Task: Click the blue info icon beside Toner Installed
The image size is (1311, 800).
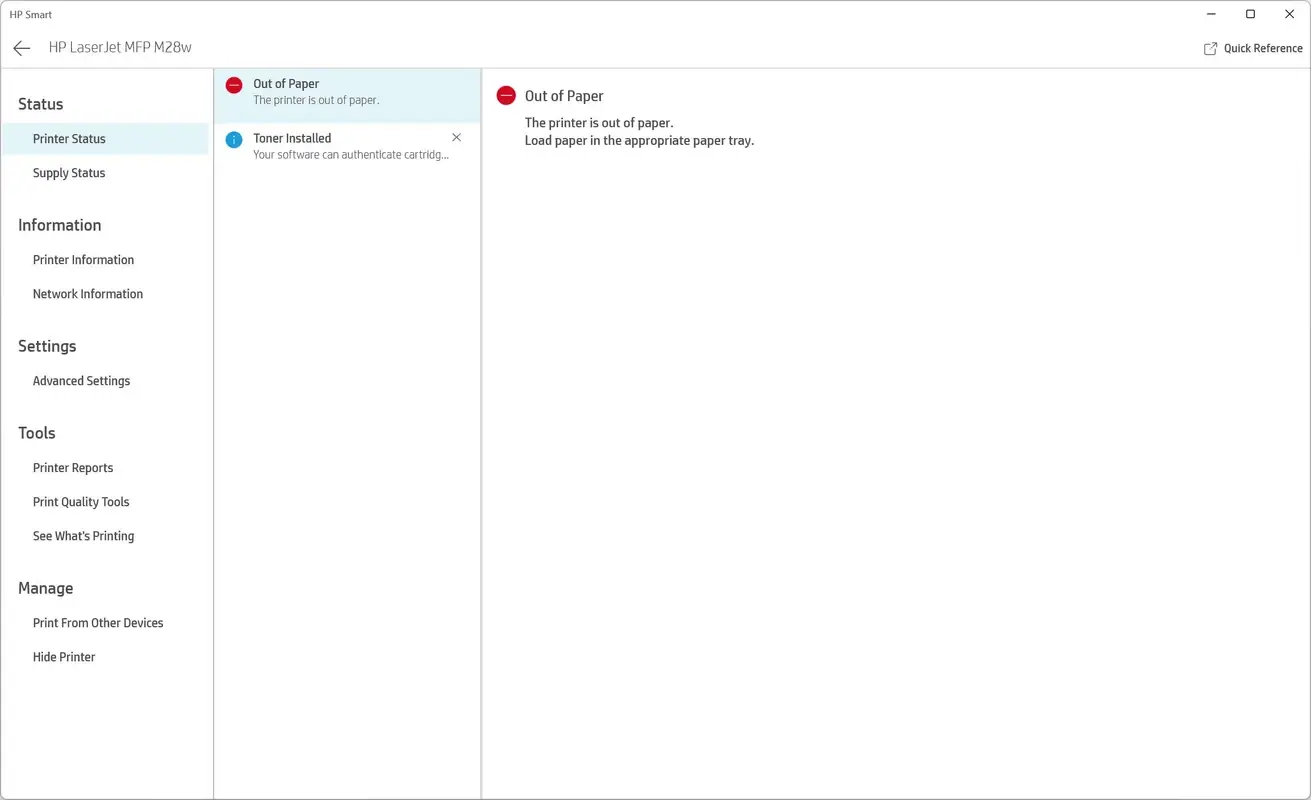Action: [234, 140]
